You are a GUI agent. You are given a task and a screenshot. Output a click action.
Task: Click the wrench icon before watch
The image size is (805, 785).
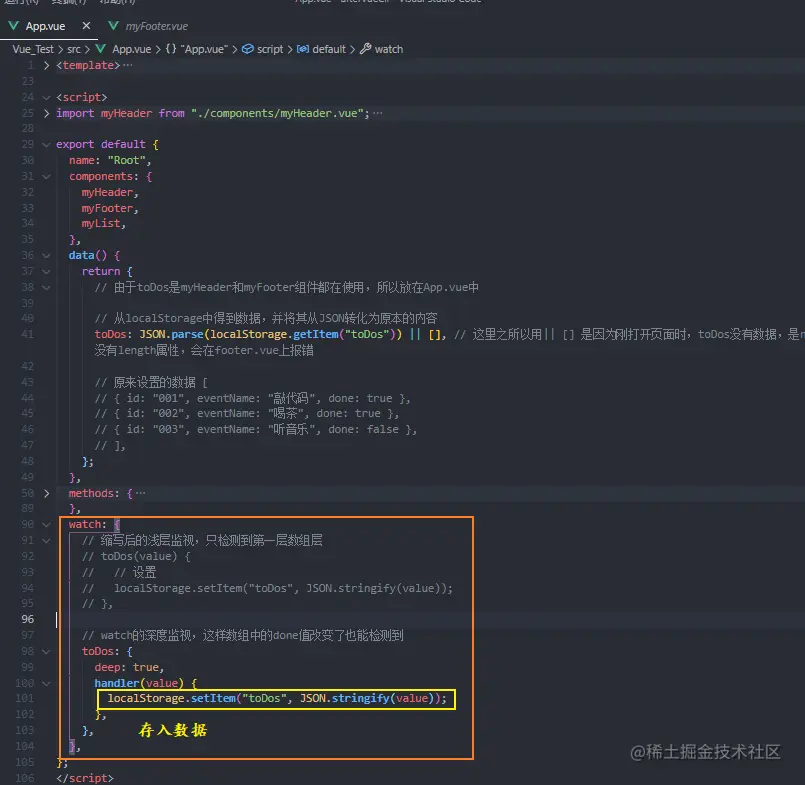pyautogui.click(x=365, y=49)
